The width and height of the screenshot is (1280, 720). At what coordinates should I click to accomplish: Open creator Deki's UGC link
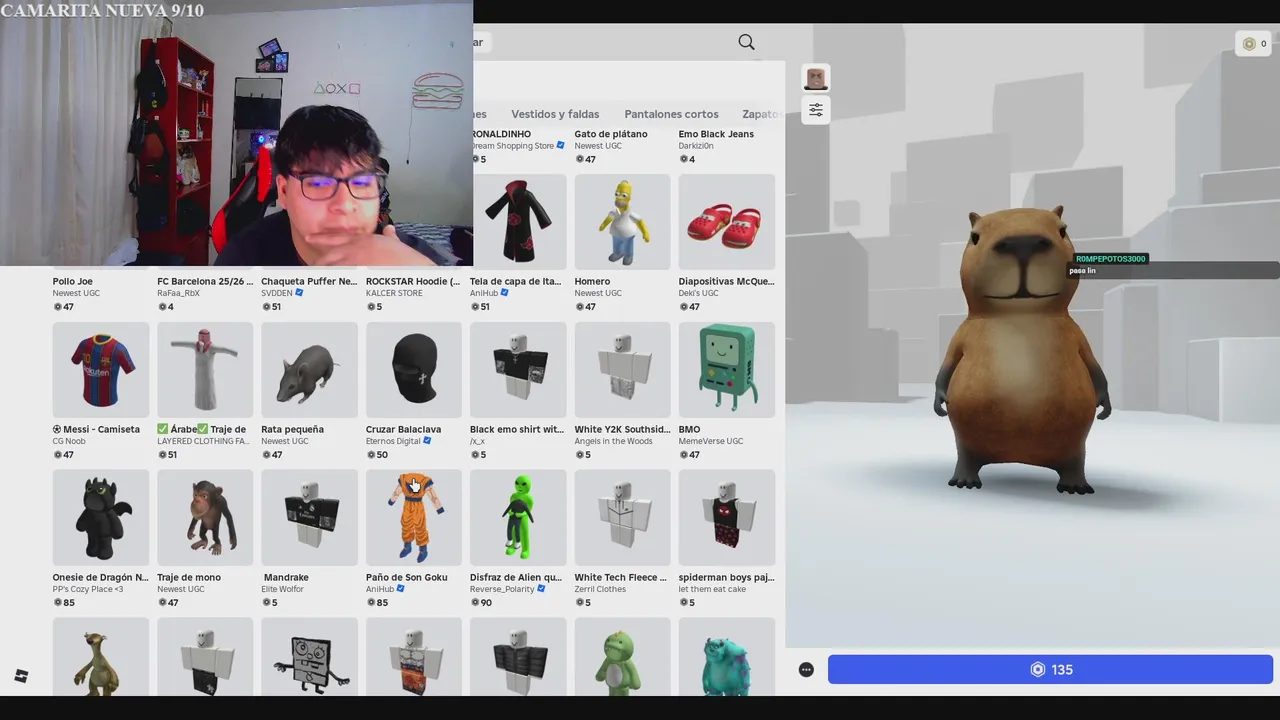click(x=702, y=293)
